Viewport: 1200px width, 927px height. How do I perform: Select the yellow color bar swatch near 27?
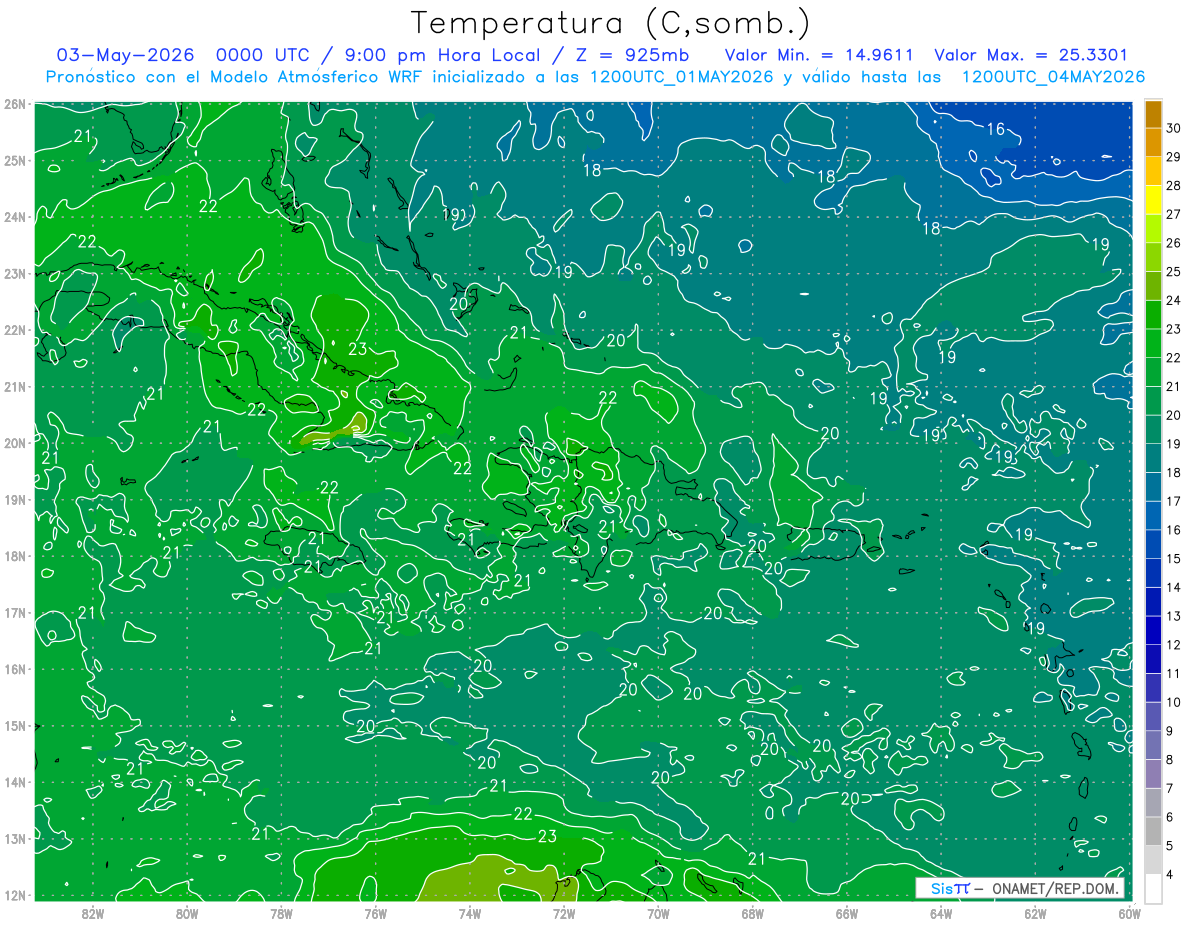click(1153, 201)
